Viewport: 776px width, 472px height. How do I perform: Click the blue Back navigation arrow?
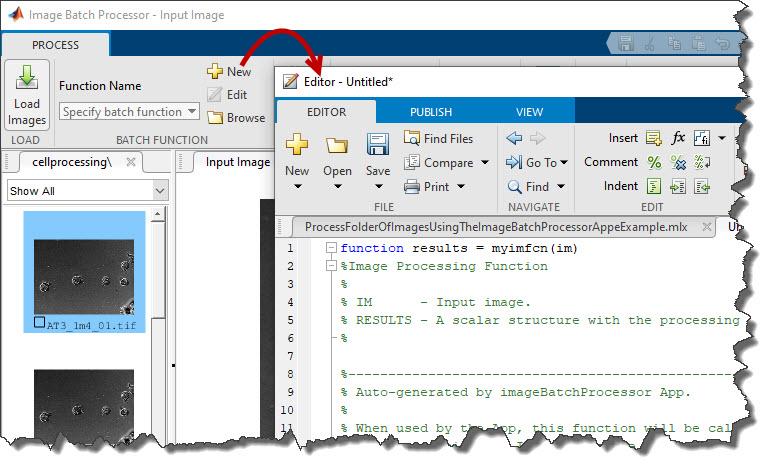(x=514, y=138)
